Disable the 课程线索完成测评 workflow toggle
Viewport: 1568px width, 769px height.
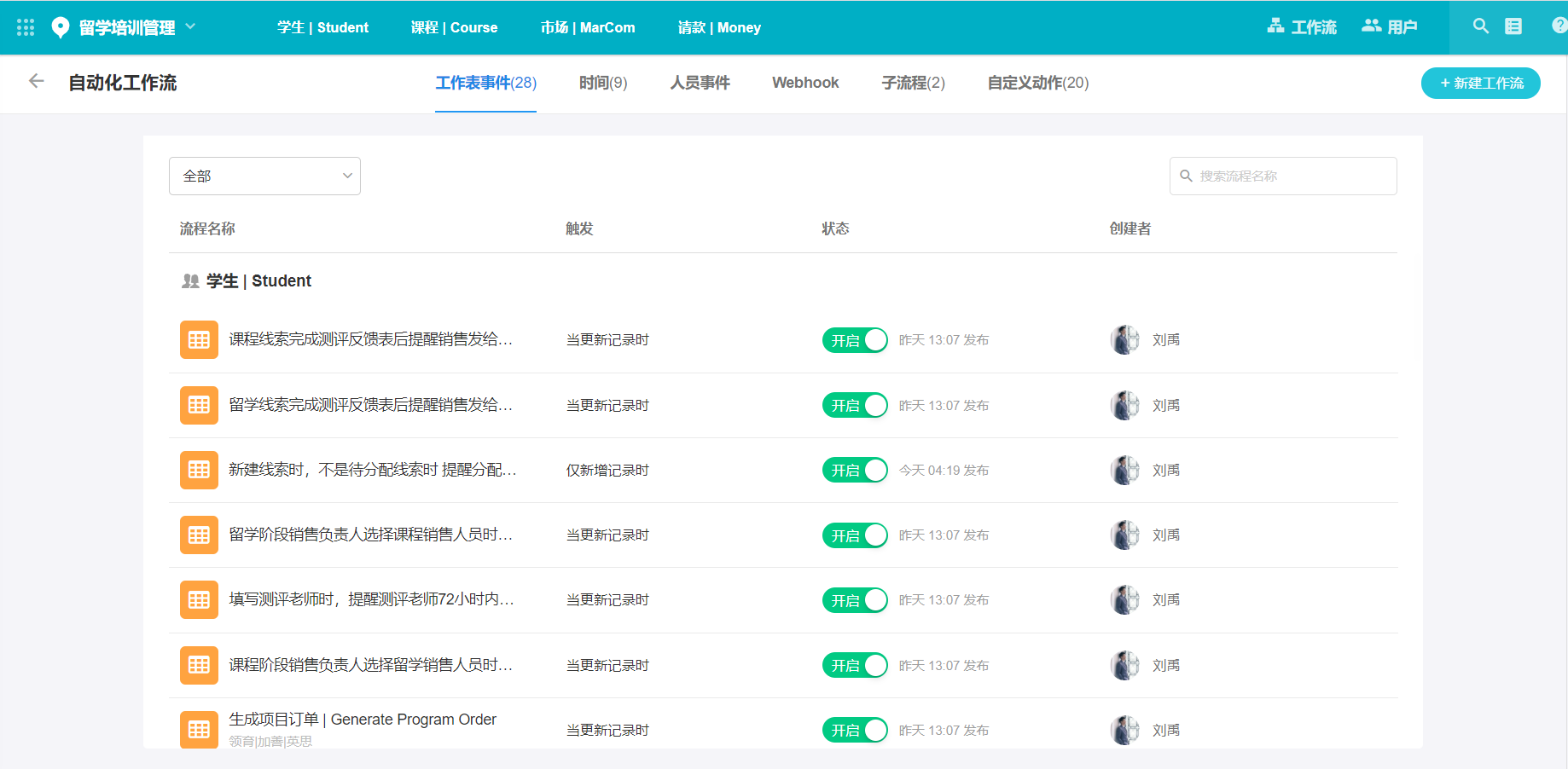coord(854,340)
